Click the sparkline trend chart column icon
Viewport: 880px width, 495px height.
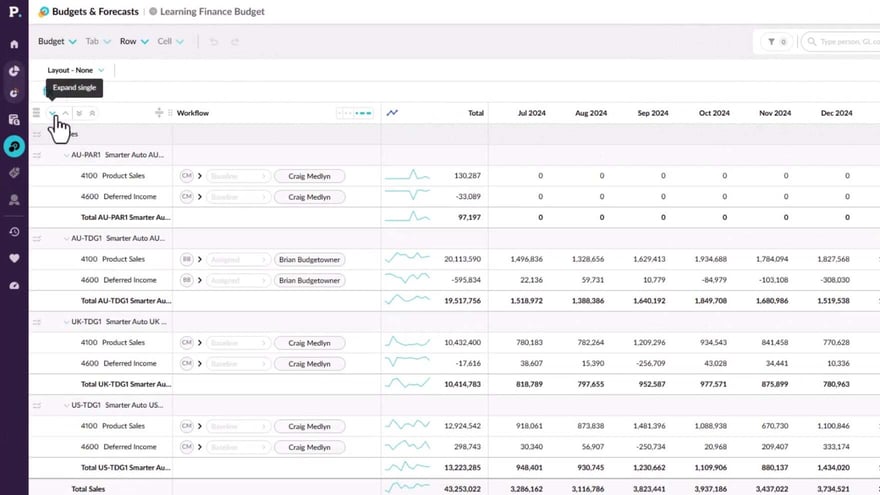392,113
